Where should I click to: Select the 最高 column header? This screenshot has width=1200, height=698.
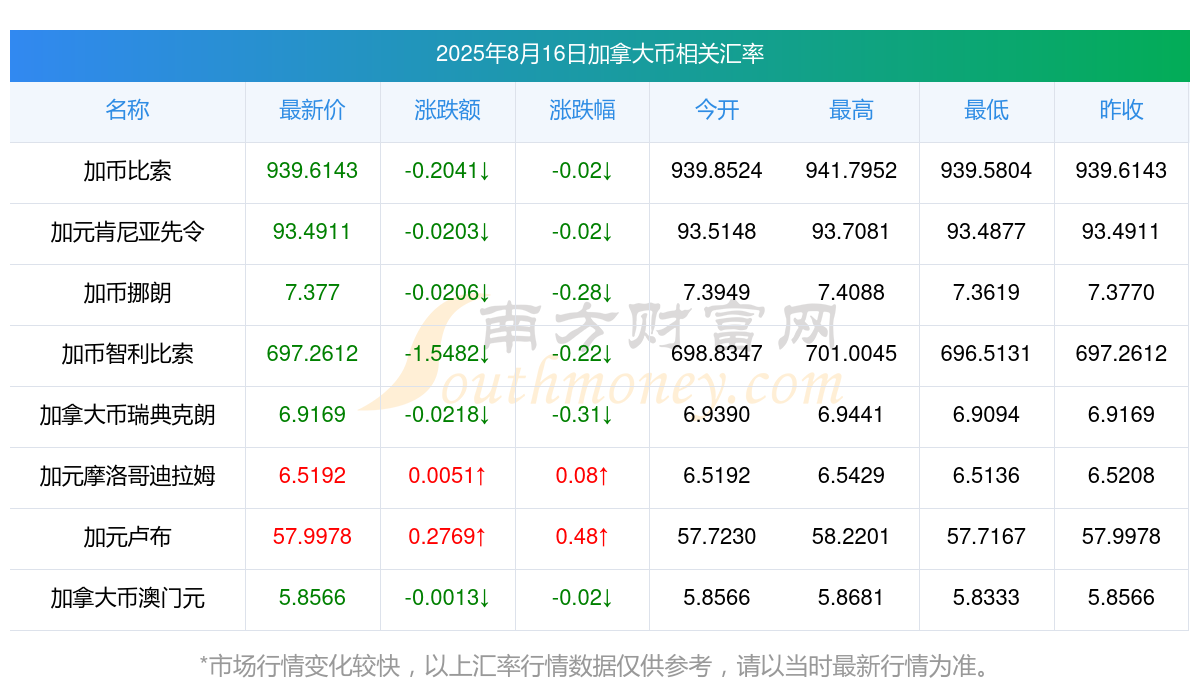(x=851, y=110)
